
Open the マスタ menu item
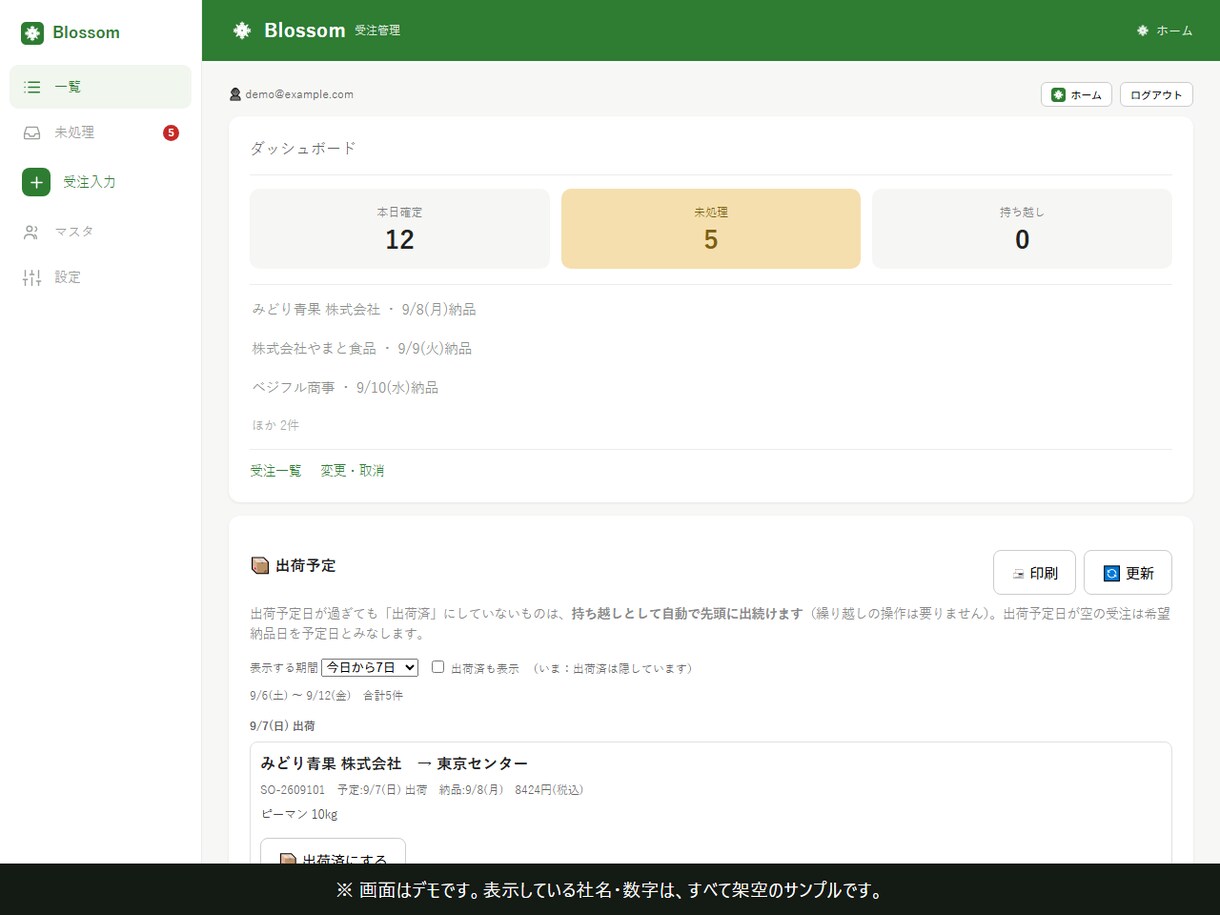click(100, 232)
